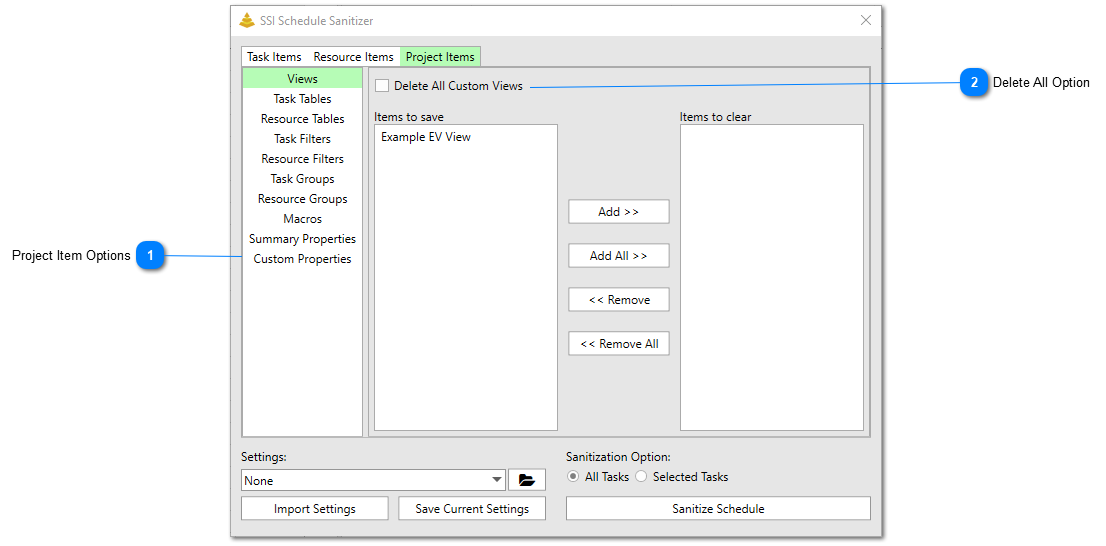The height and width of the screenshot is (546, 1106).
Task: Choose Summary Properties option
Action: tap(303, 238)
